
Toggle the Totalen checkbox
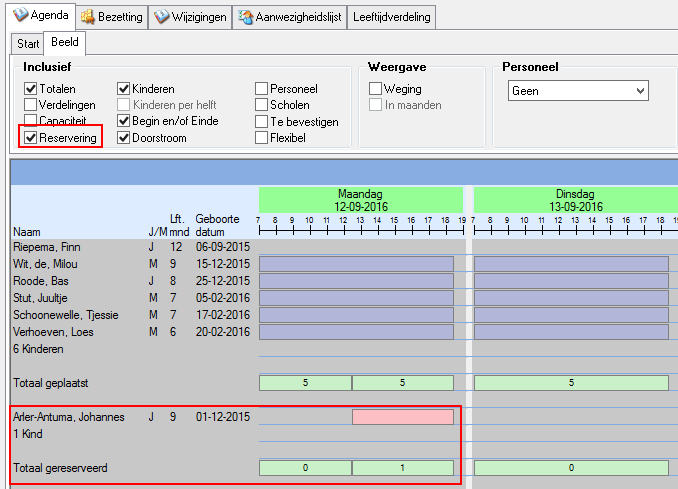[31, 89]
